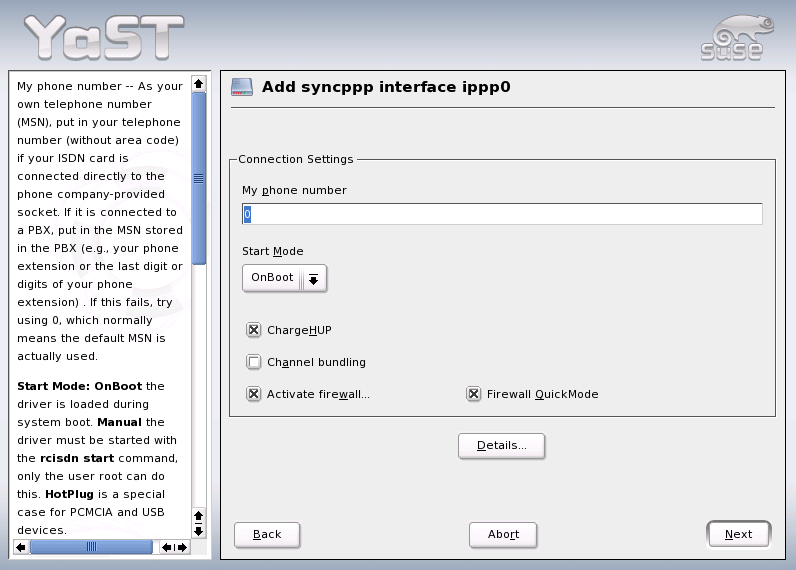The height and width of the screenshot is (570, 796).
Task: Click the "Add syncppp interface ippp0" heading
Action: pos(386,87)
